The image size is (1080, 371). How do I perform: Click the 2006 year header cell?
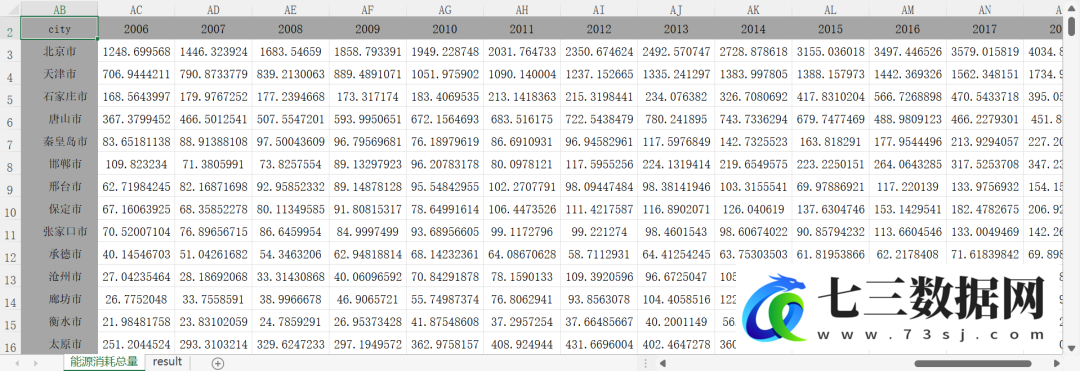point(136,29)
